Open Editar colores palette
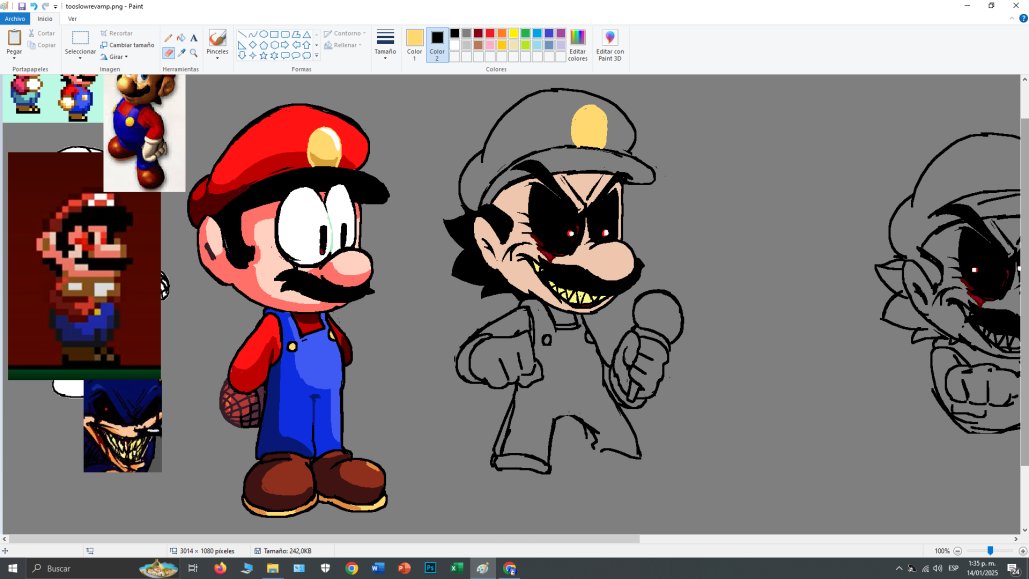This screenshot has width=1029, height=579. click(578, 45)
